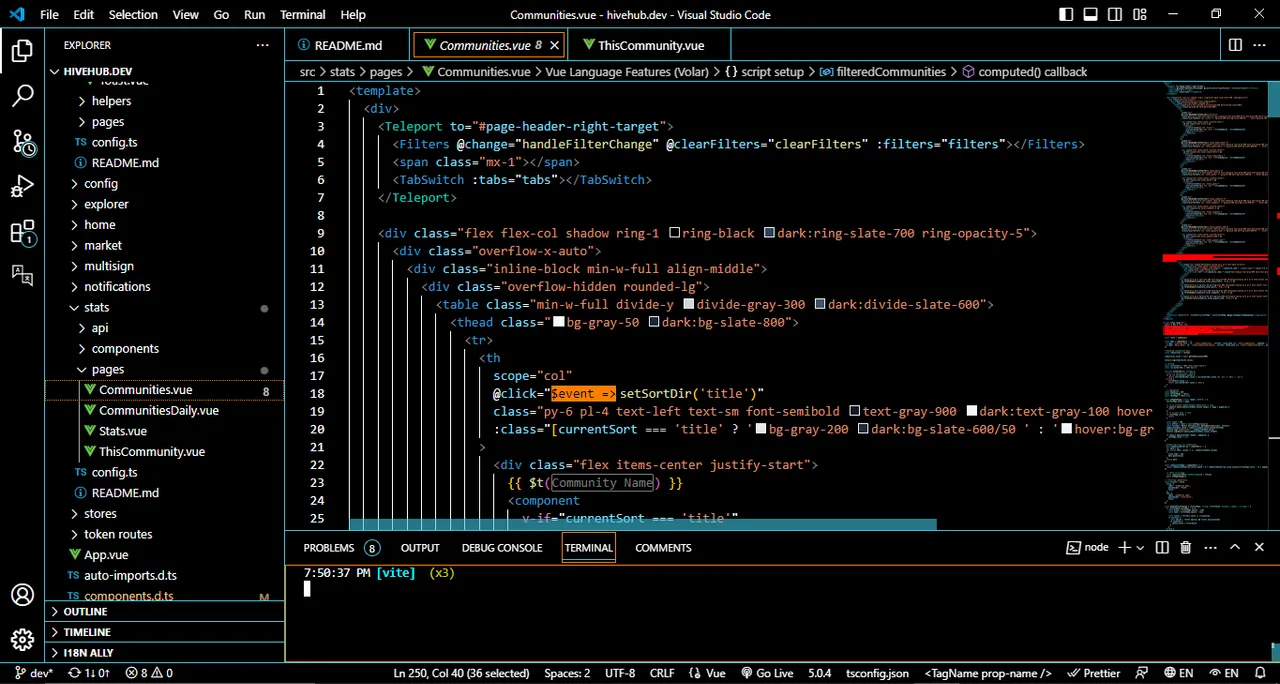Viewport: 1280px width, 684px height.
Task: Kill the terminal with trash icon
Action: pyautogui.click(x=1186, y=547)
